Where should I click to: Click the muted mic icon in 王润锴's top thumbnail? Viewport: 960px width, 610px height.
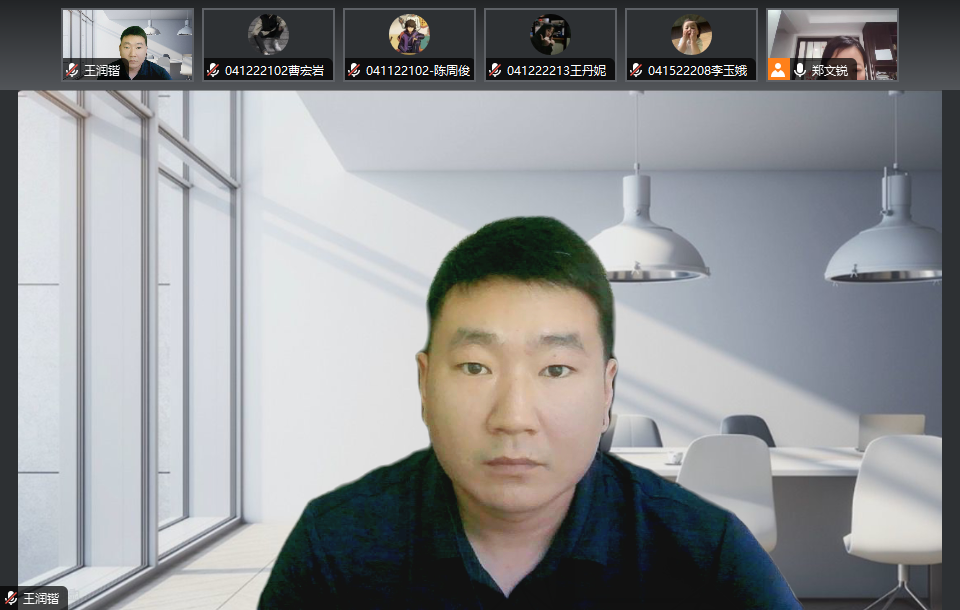(72, 70)
